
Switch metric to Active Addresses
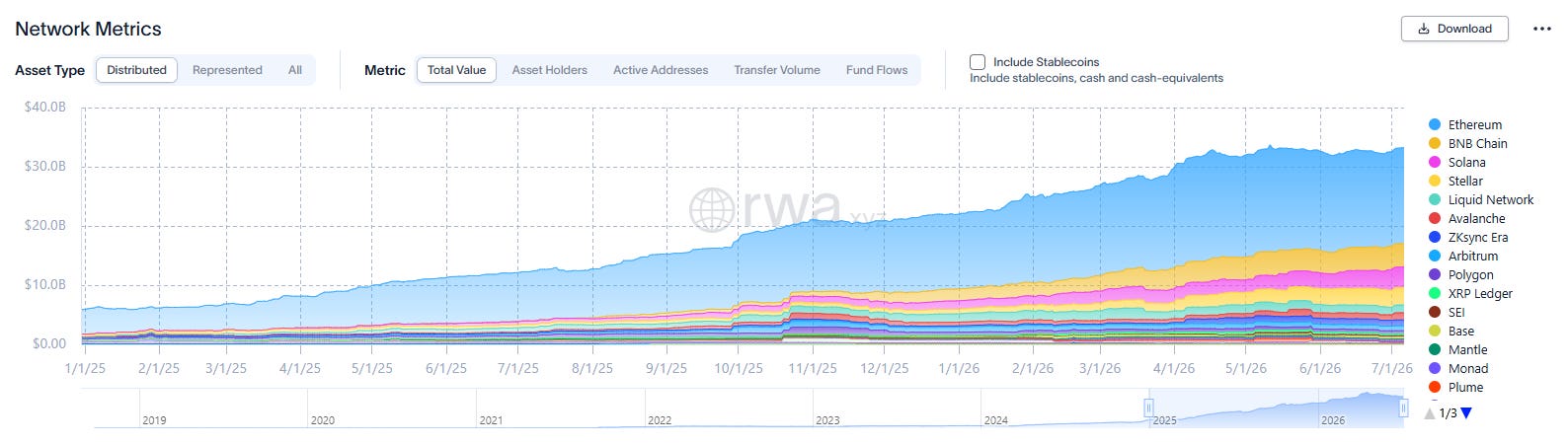coord(661,70)
